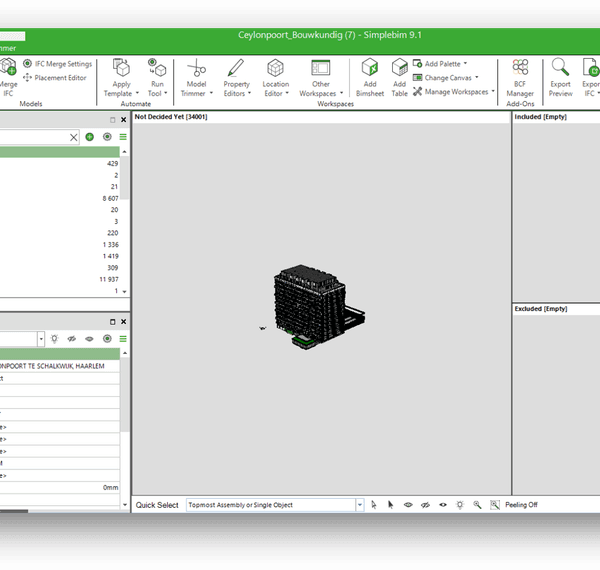Image resolution: width=600 pixels, height=570 pixels.
Task: Open the Placement Editor
Action: point(60,78)
